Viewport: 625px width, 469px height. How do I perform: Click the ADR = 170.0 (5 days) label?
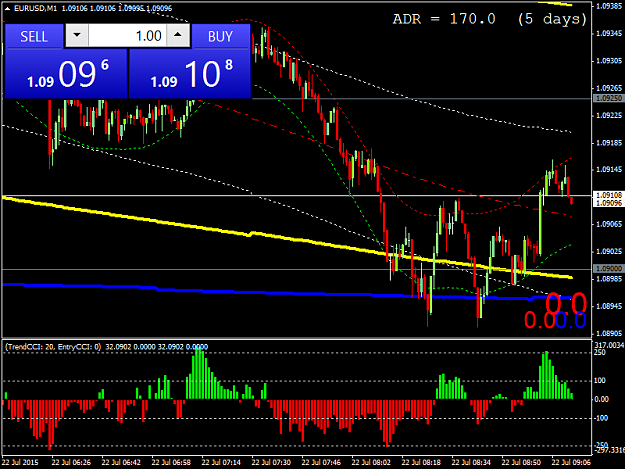click(x=490, y=19)
